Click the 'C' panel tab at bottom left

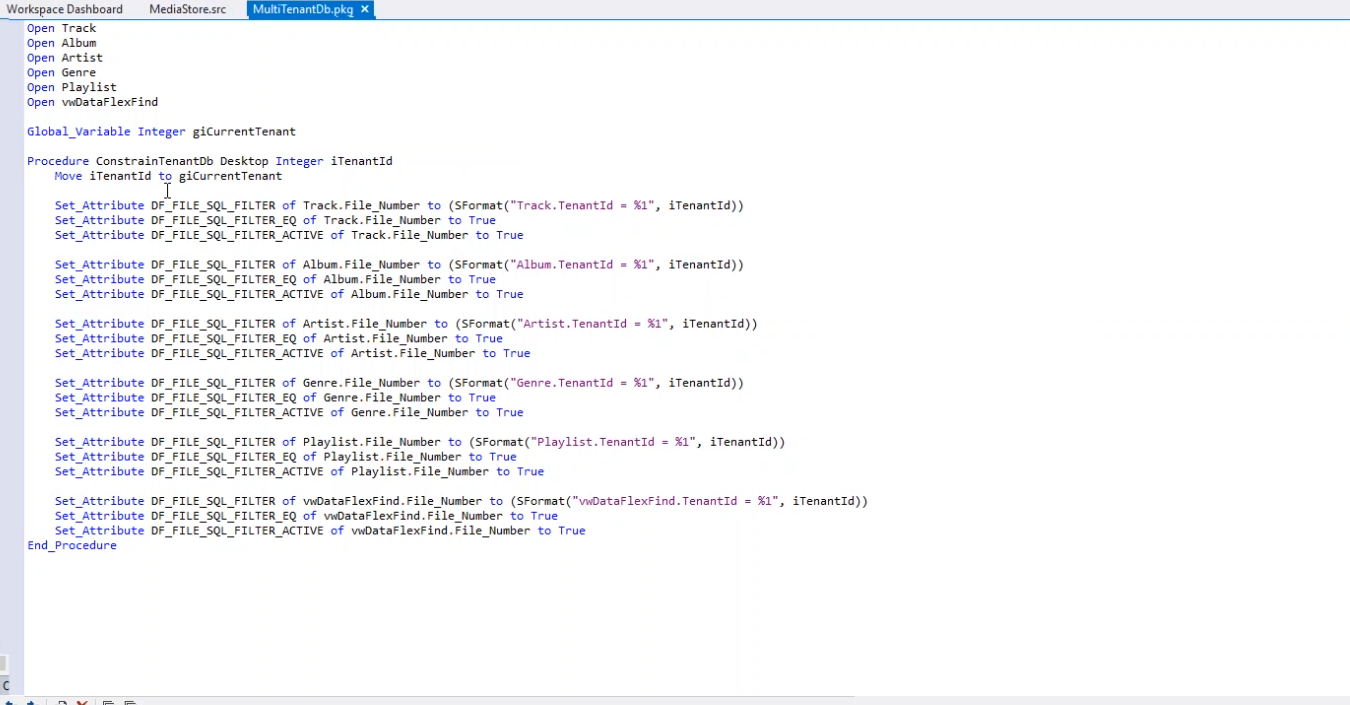pos(5,686)
